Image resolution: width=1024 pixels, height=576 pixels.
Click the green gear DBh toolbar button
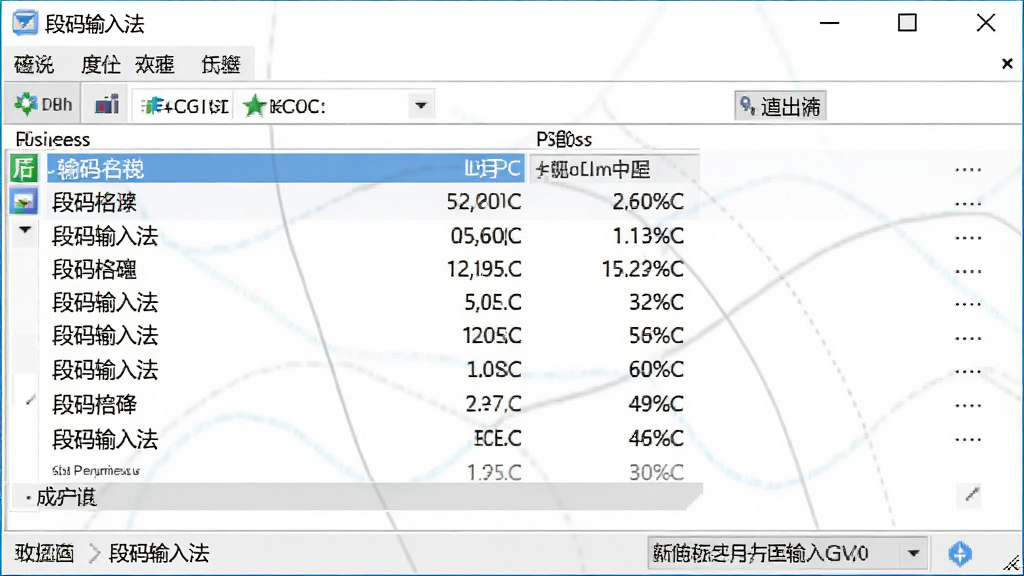tap(43, 104)
